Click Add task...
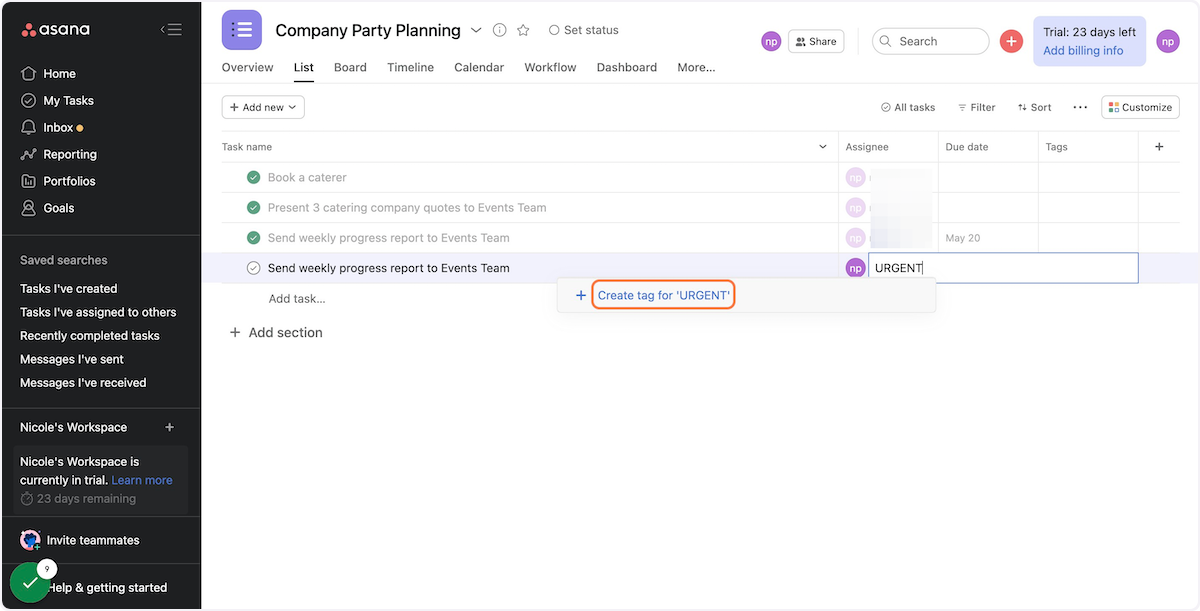 pyautogui.click(x=297, y=298)
